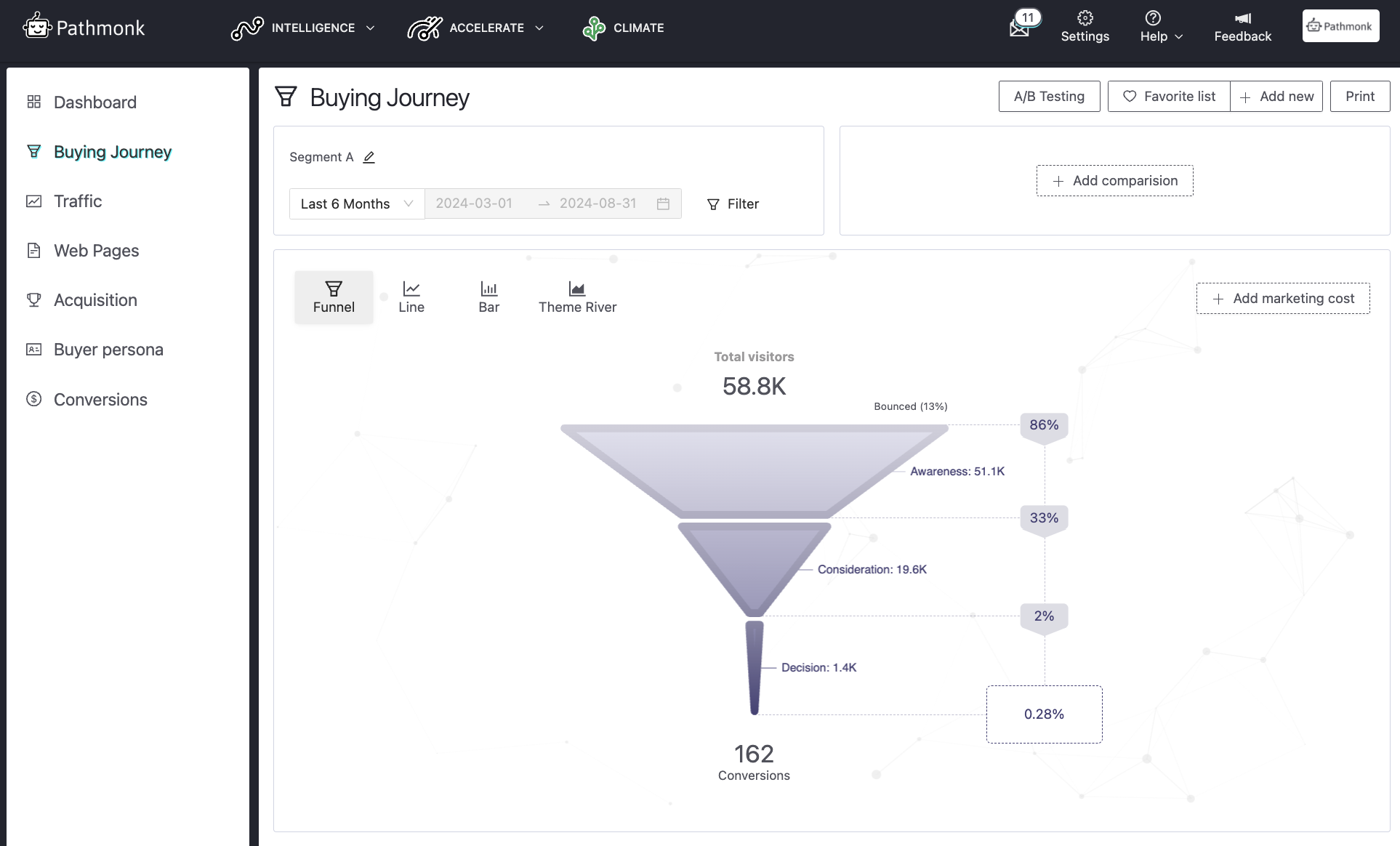Apply a Filter to Segment A
The width and height of the screenshot is (1400, 846).
(x=733, y=204)
